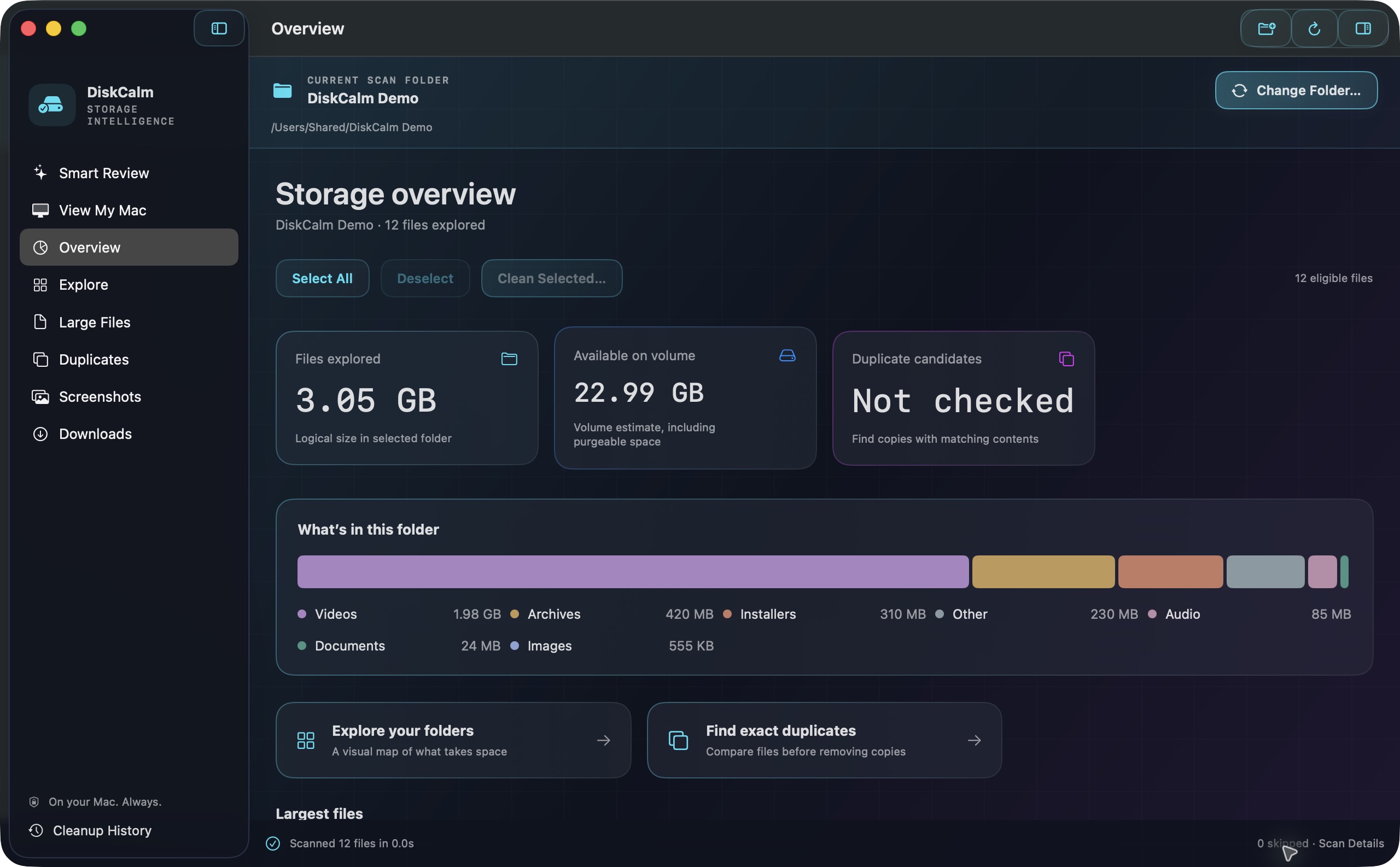The image size is (1400, 867).
Task: Click drive icon in Available on volume card
Action: pos(787,355)
